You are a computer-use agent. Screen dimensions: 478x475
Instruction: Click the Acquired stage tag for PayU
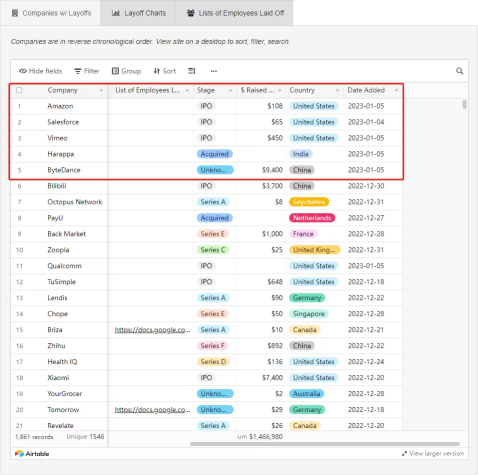(215, 218)
